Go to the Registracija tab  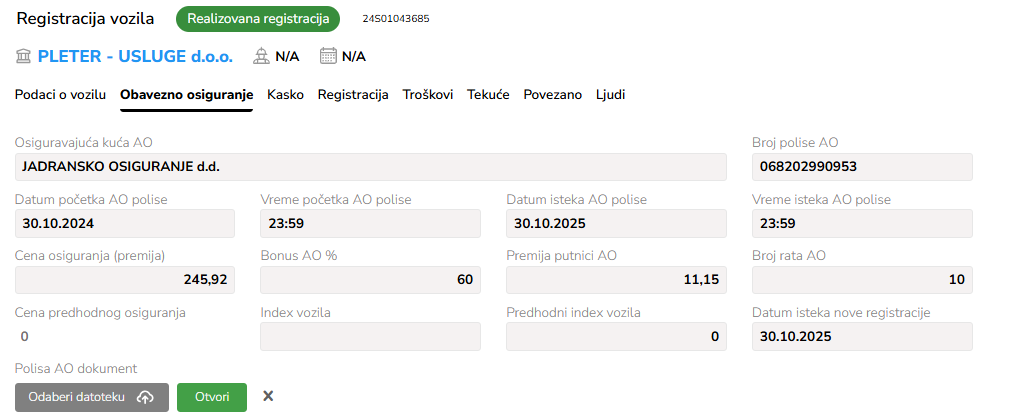(x=353, y=95)
